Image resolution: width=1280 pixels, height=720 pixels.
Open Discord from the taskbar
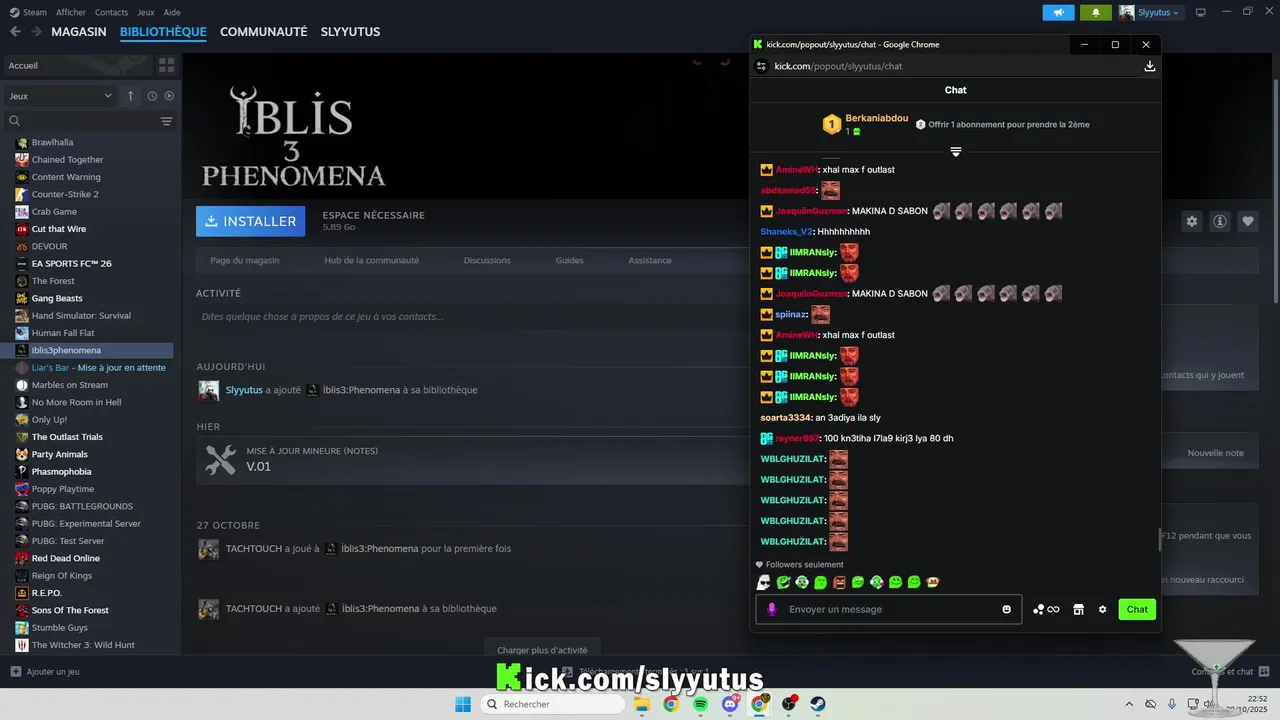point(730,704)
